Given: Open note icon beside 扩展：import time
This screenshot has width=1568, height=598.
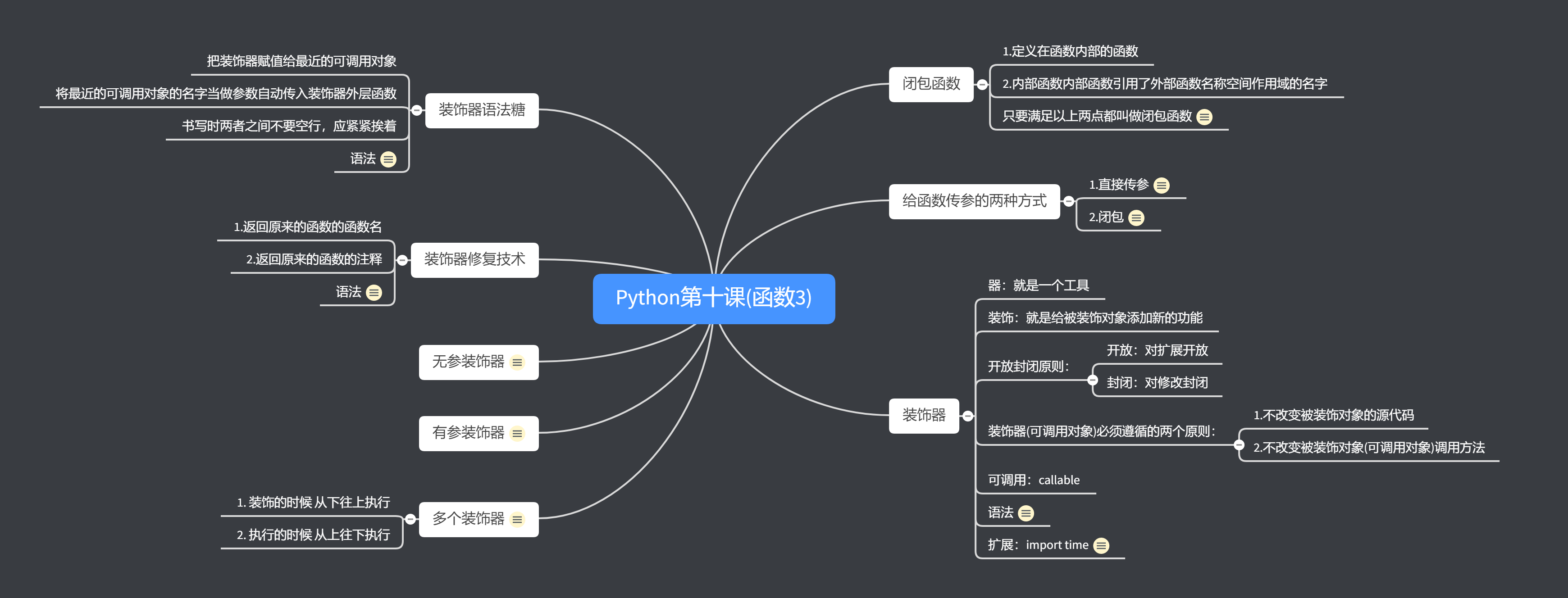Looking at the screenshot, I should (1101, 546).
